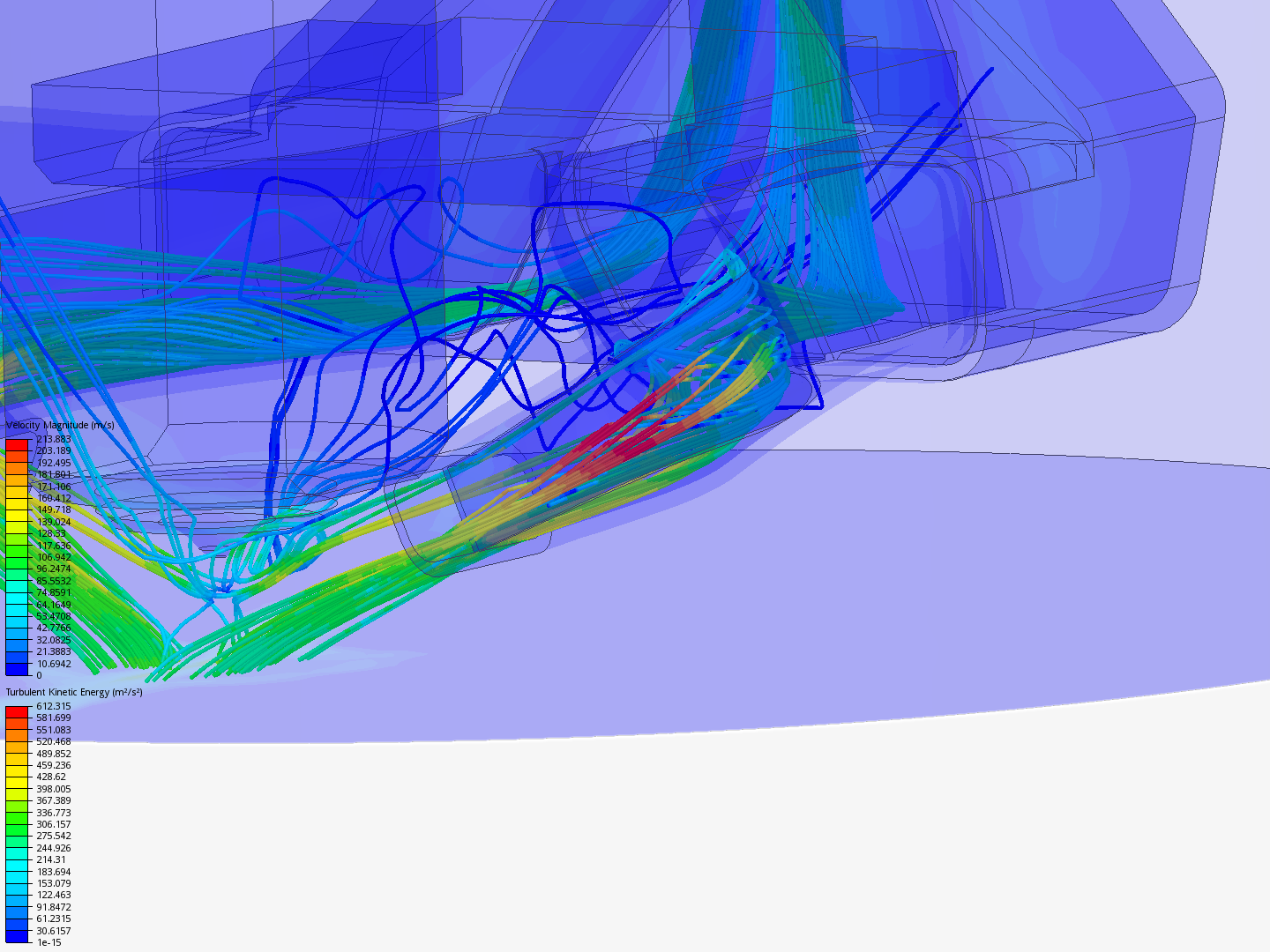Click turbulent energy value 459.236
This screenshot has width=1270, height=952.
tap(54, 765)
